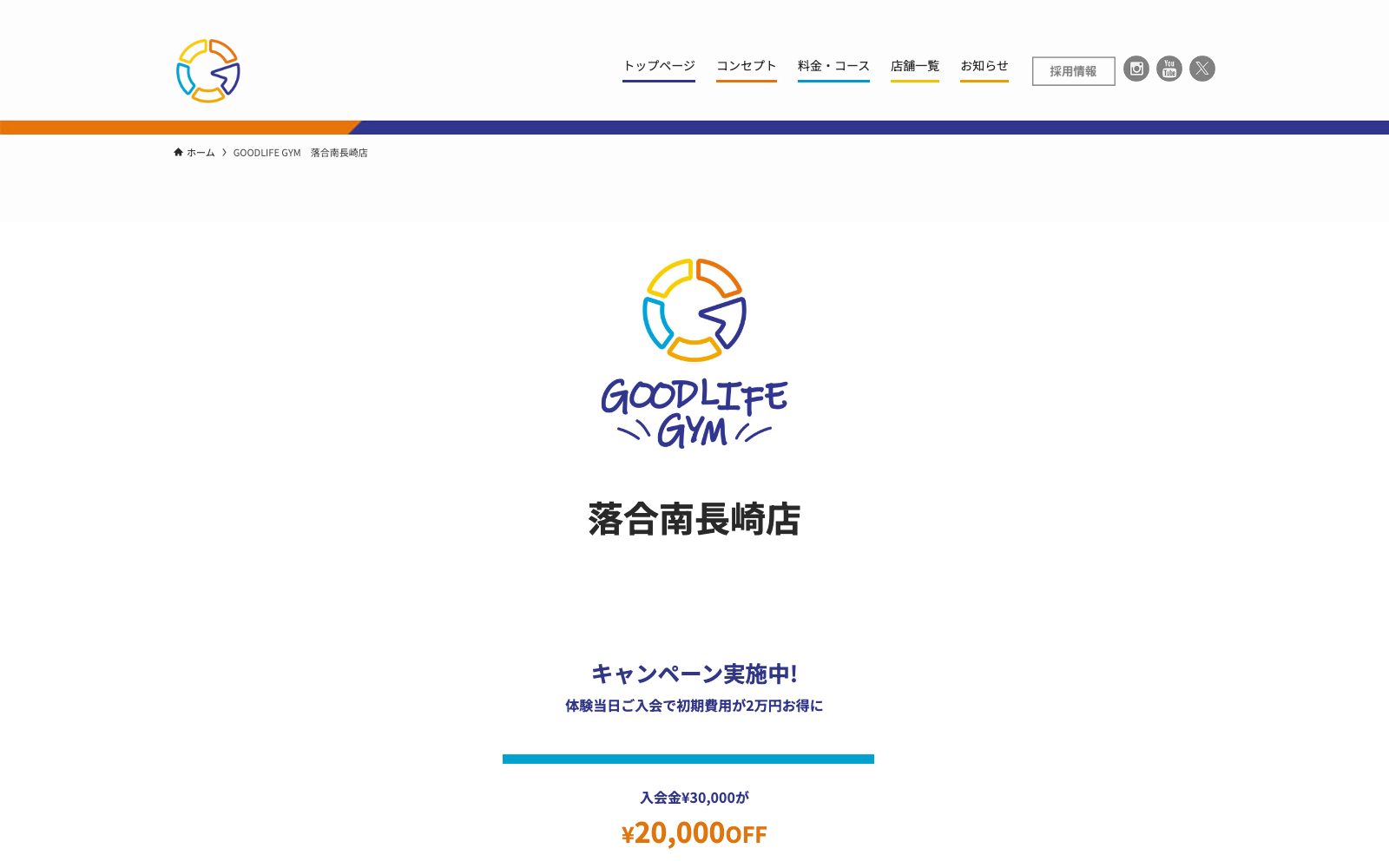Click the large GOODLIFE GYM center logo
This screenshot has height=868, width=1389.
pyautogui.click(x=694, y=353)
